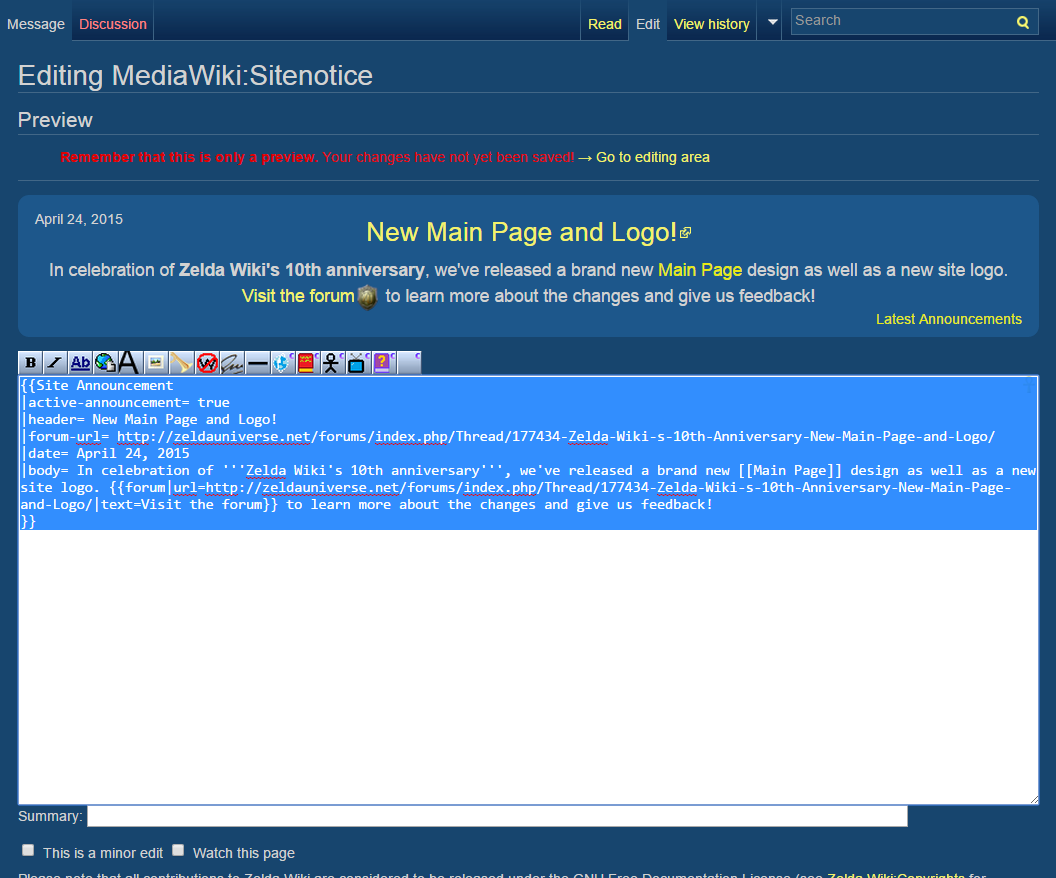
Task: Open 'Latest Announcements' link
Action: 948,319
